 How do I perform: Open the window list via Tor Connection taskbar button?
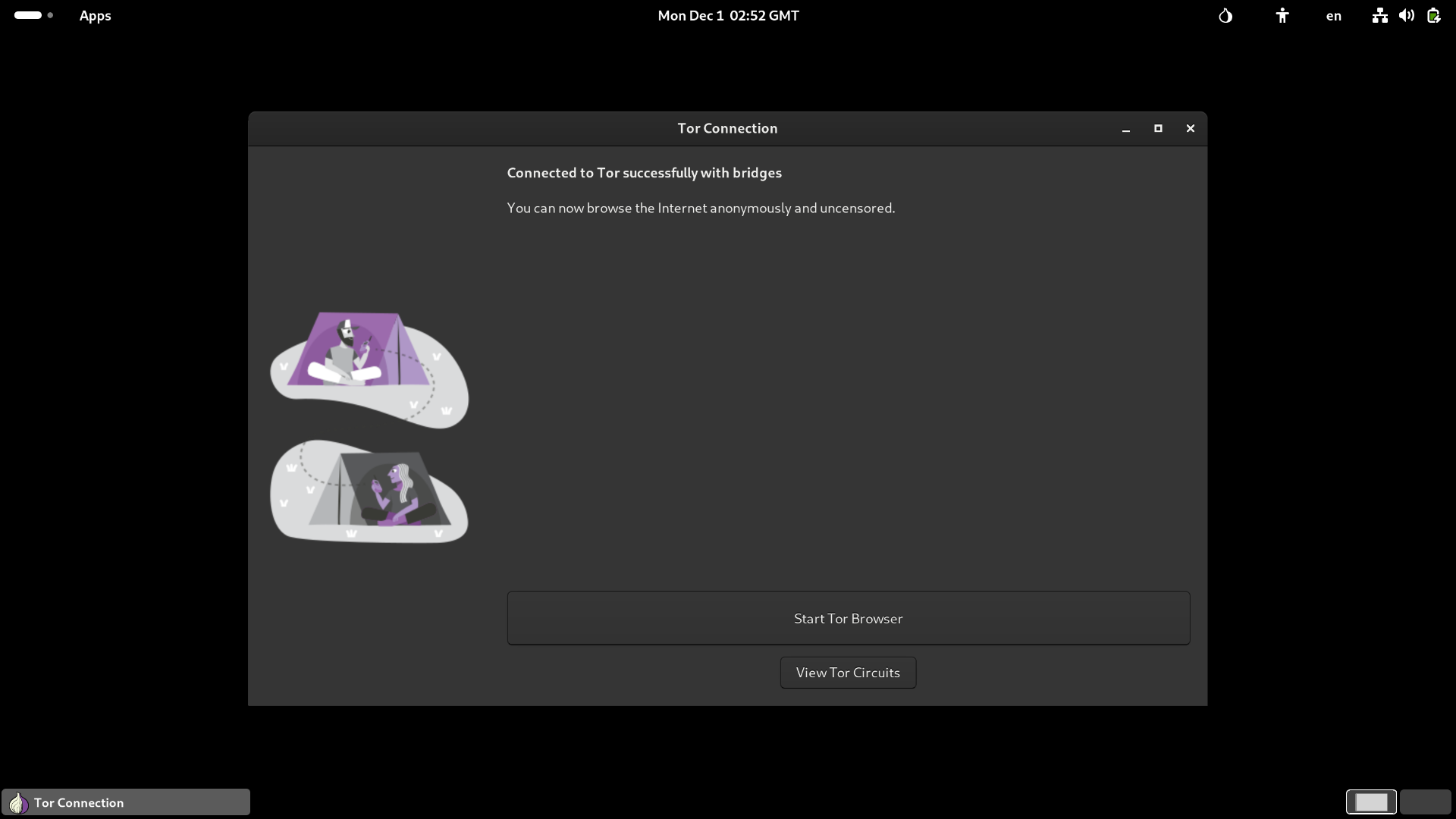(125, 802)
